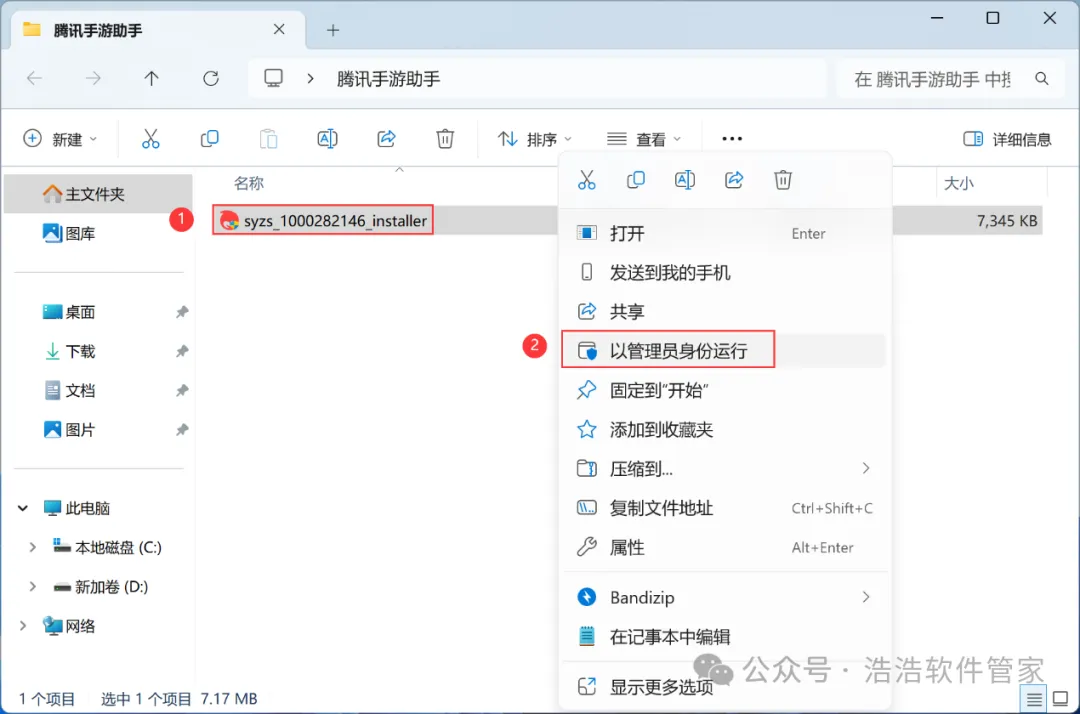Open the 查看 view dropdown
1080x714 pixels.
(x=644, y=139)
